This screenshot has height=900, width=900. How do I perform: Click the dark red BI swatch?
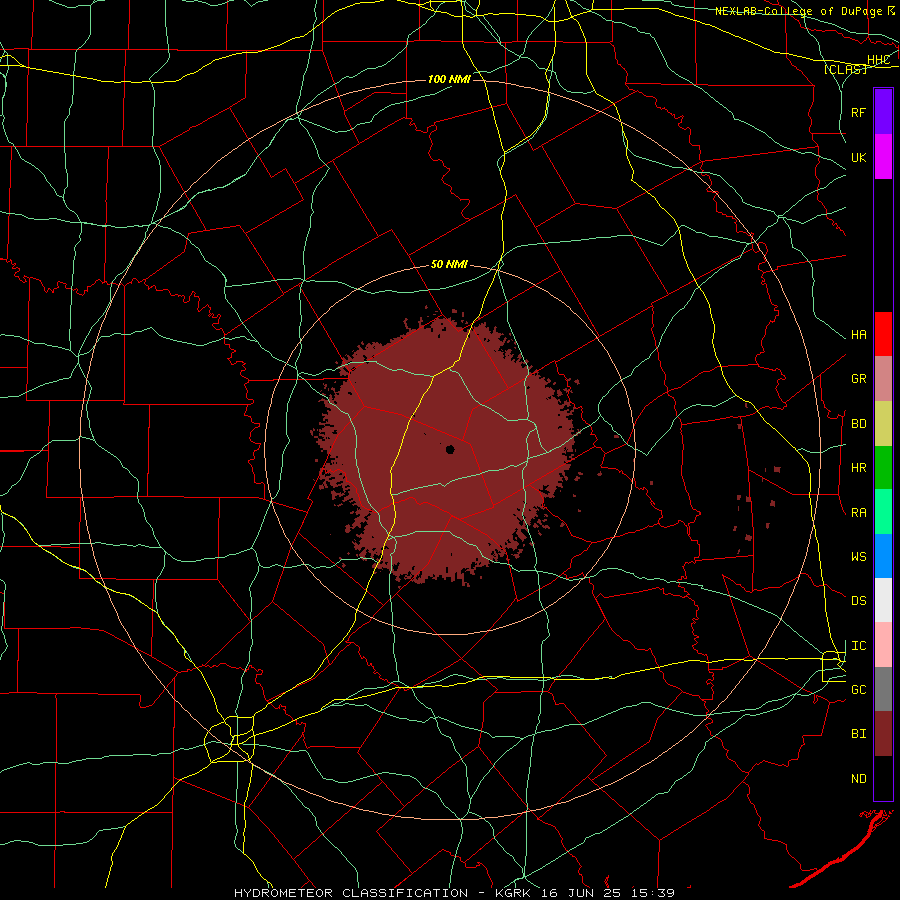[883, 734]
